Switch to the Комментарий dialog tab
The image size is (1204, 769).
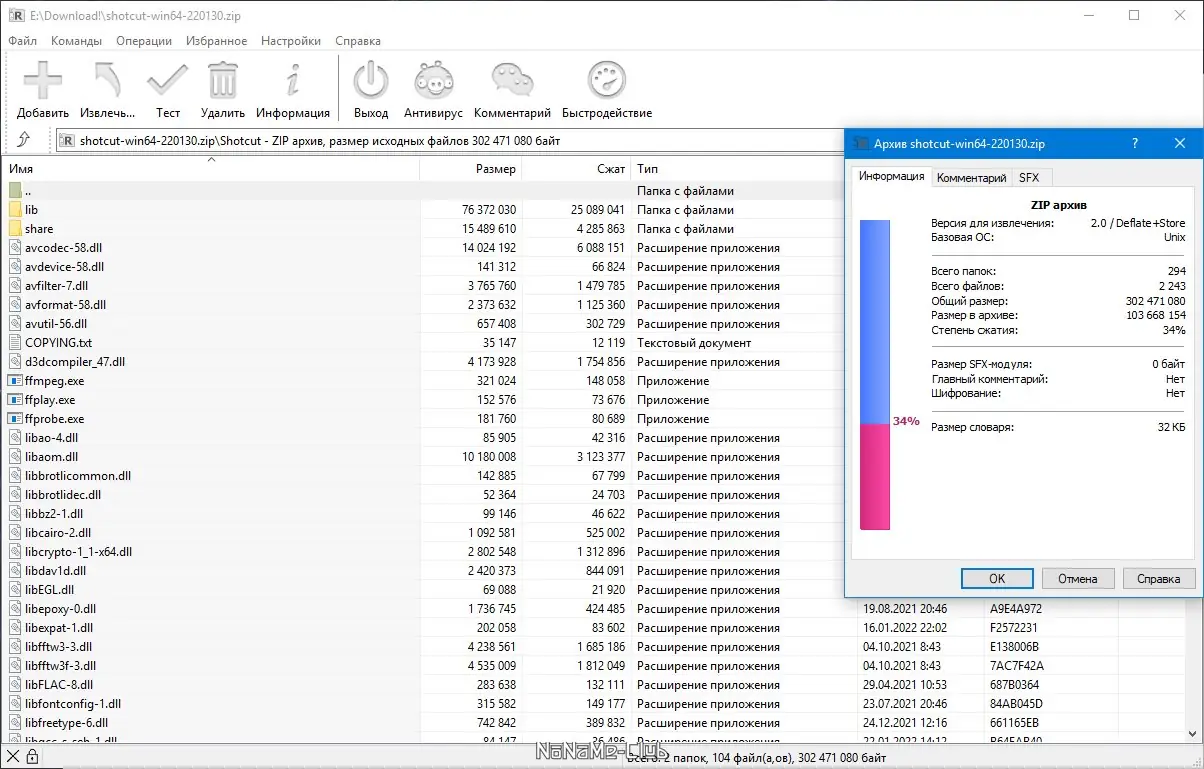970,178
